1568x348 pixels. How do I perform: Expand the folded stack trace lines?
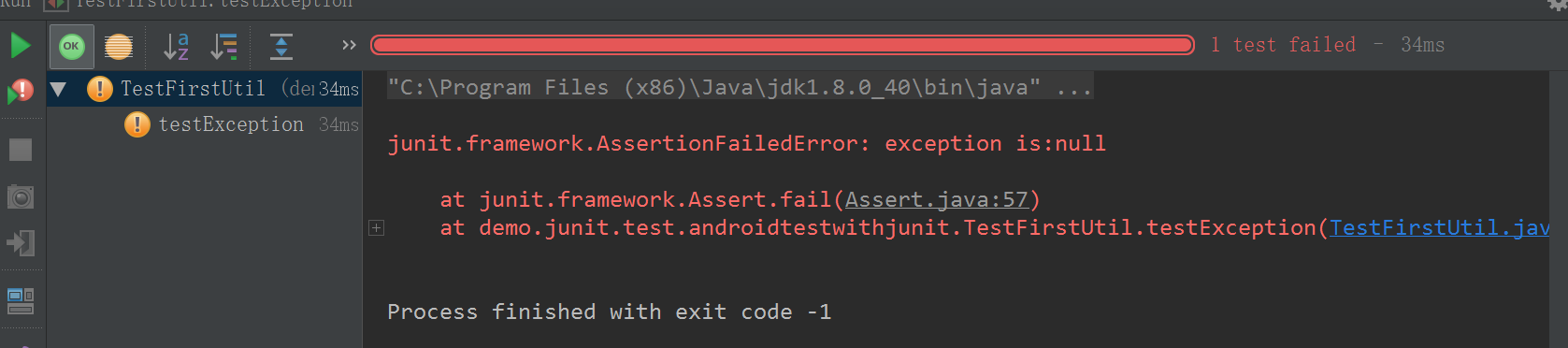tap(376, 227)
